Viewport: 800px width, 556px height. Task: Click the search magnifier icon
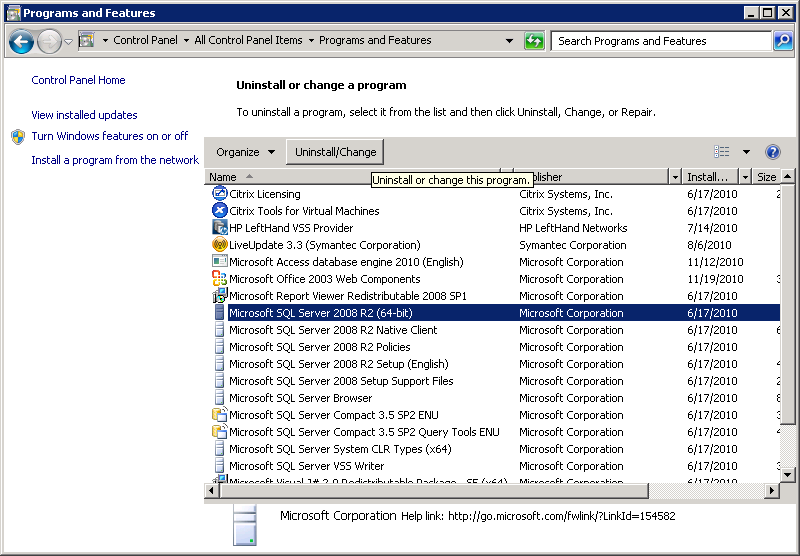(x=783, y=41)
